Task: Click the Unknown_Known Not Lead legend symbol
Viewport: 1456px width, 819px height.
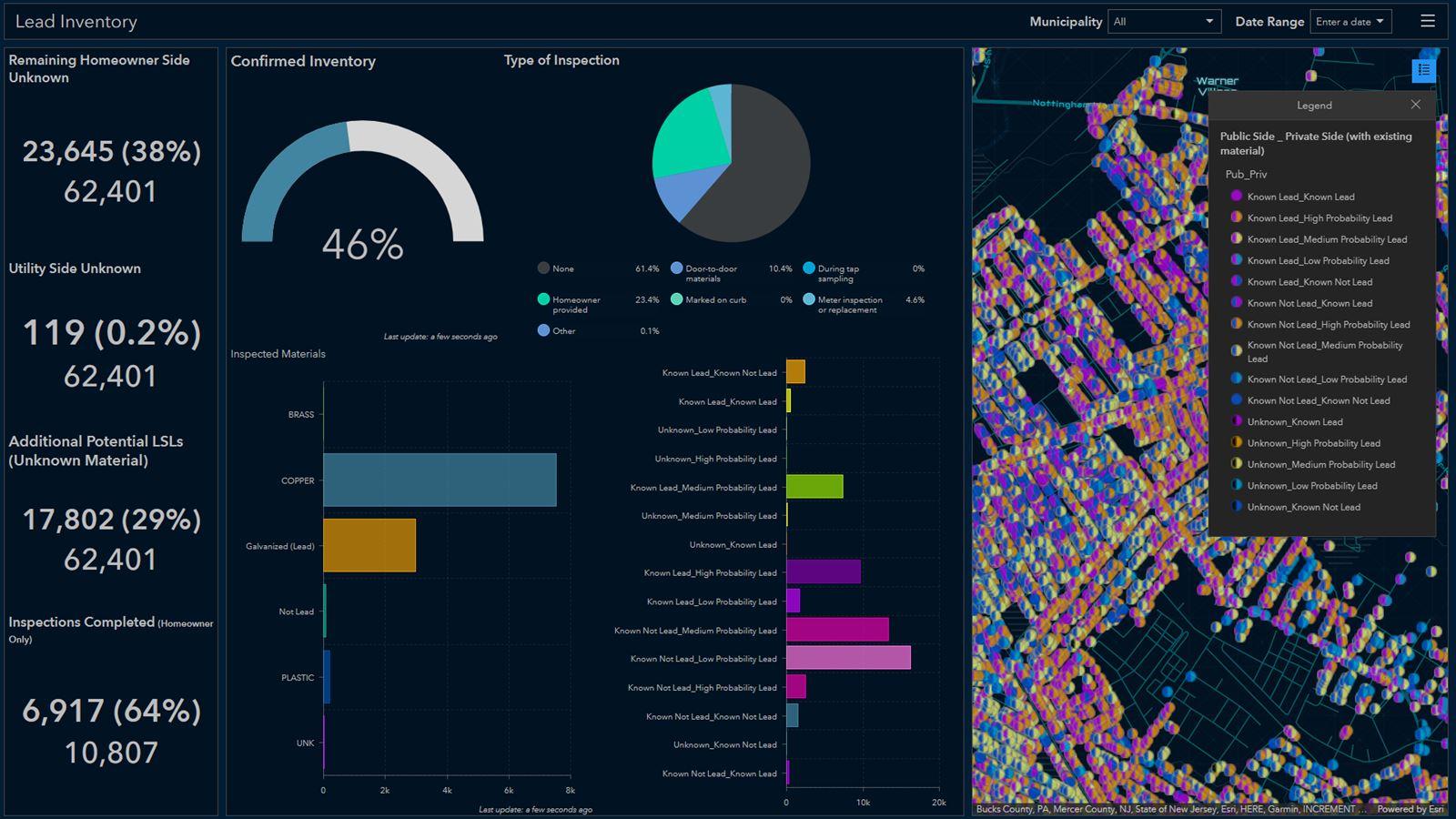Action: point(1237,507)
